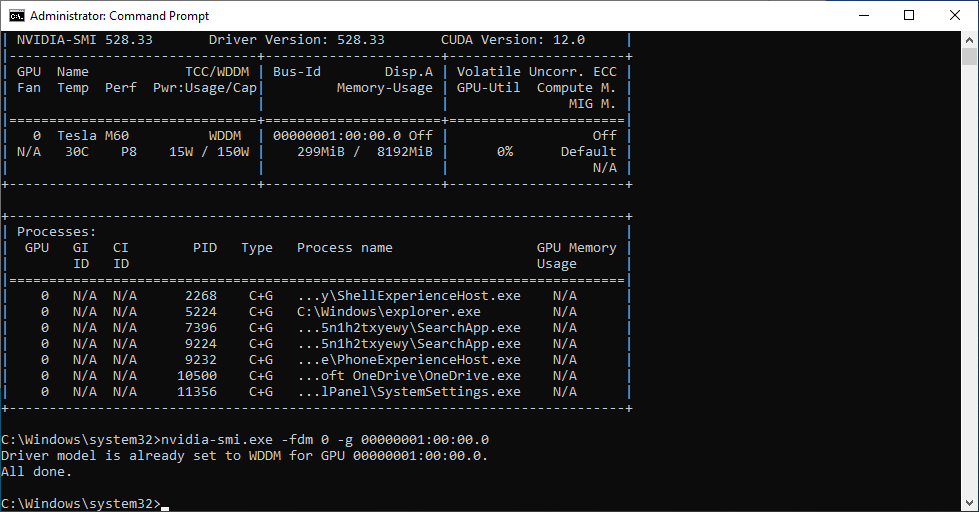Image resolution: width=979 pixels, height=512 pixels.
Task: Click the 'PID' column header
Action: click(205, 248)
